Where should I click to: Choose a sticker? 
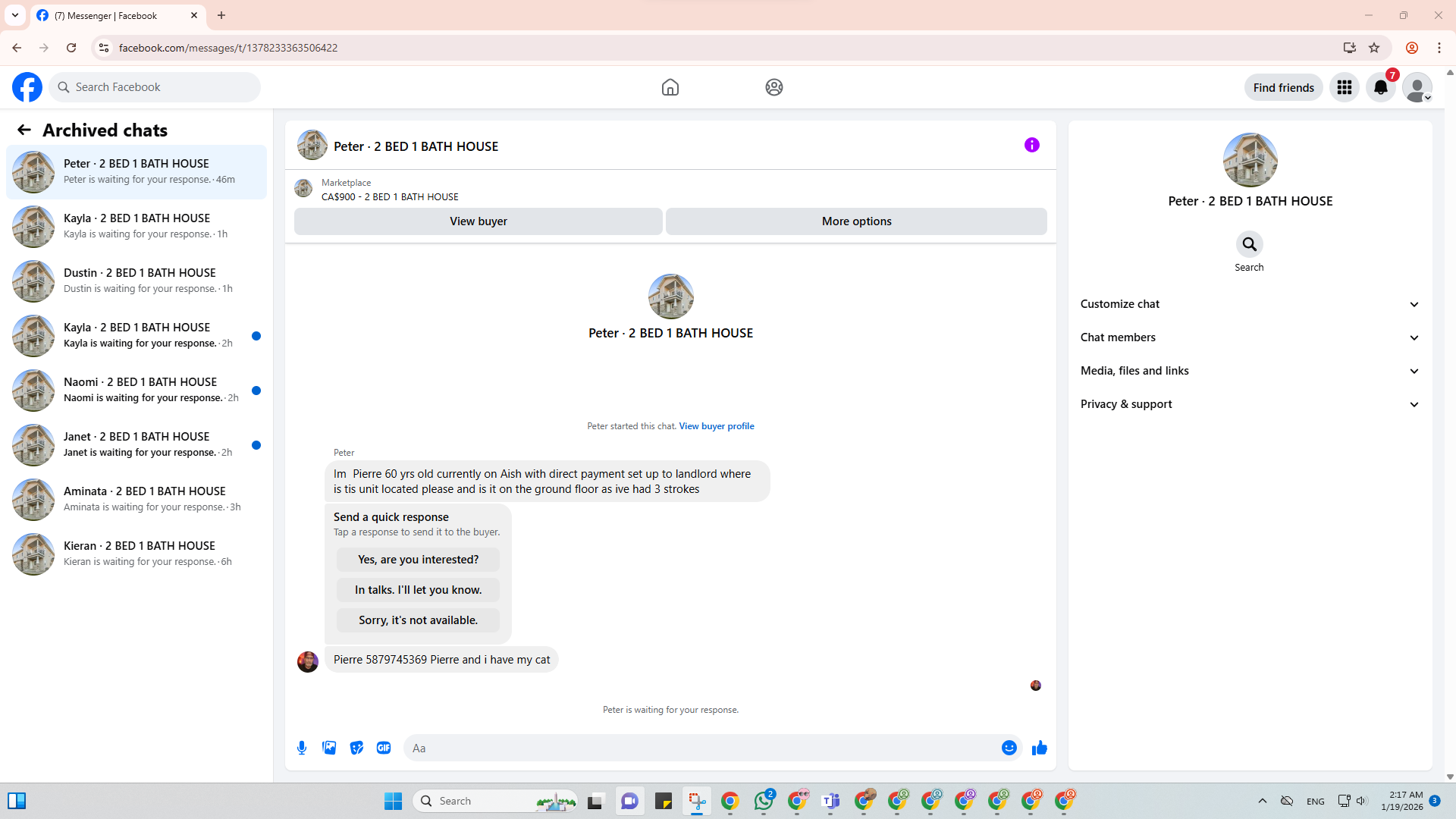[x=356, y=748]
